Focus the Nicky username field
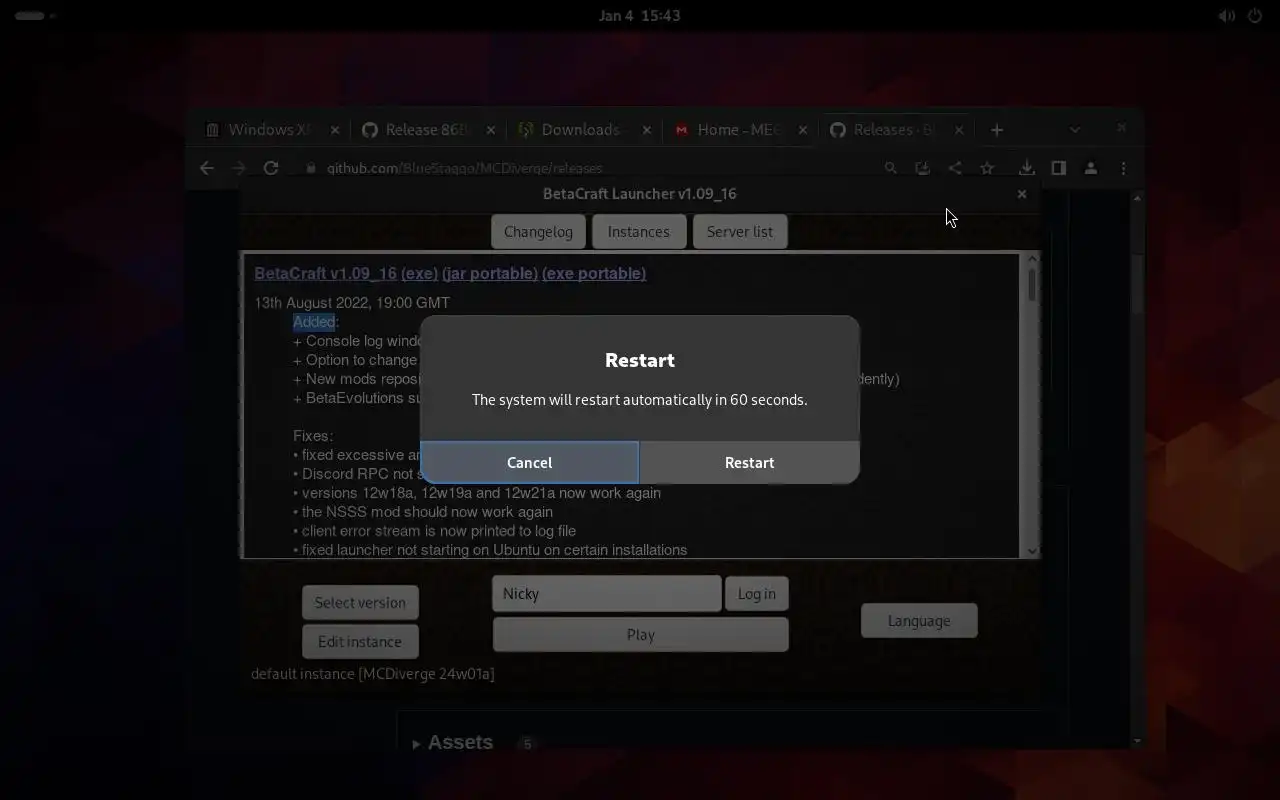Image resolution: width=1280 pixels, height=800 pixels. click(x=607, y=593)
